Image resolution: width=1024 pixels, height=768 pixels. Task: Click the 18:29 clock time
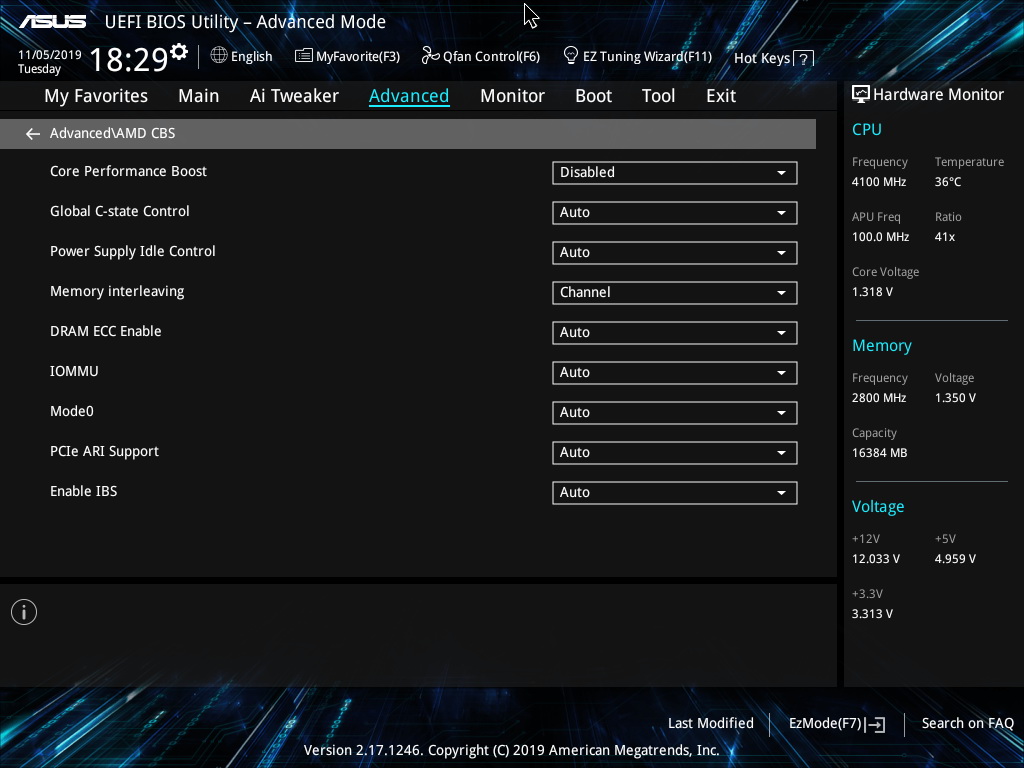tap(129, 59)
